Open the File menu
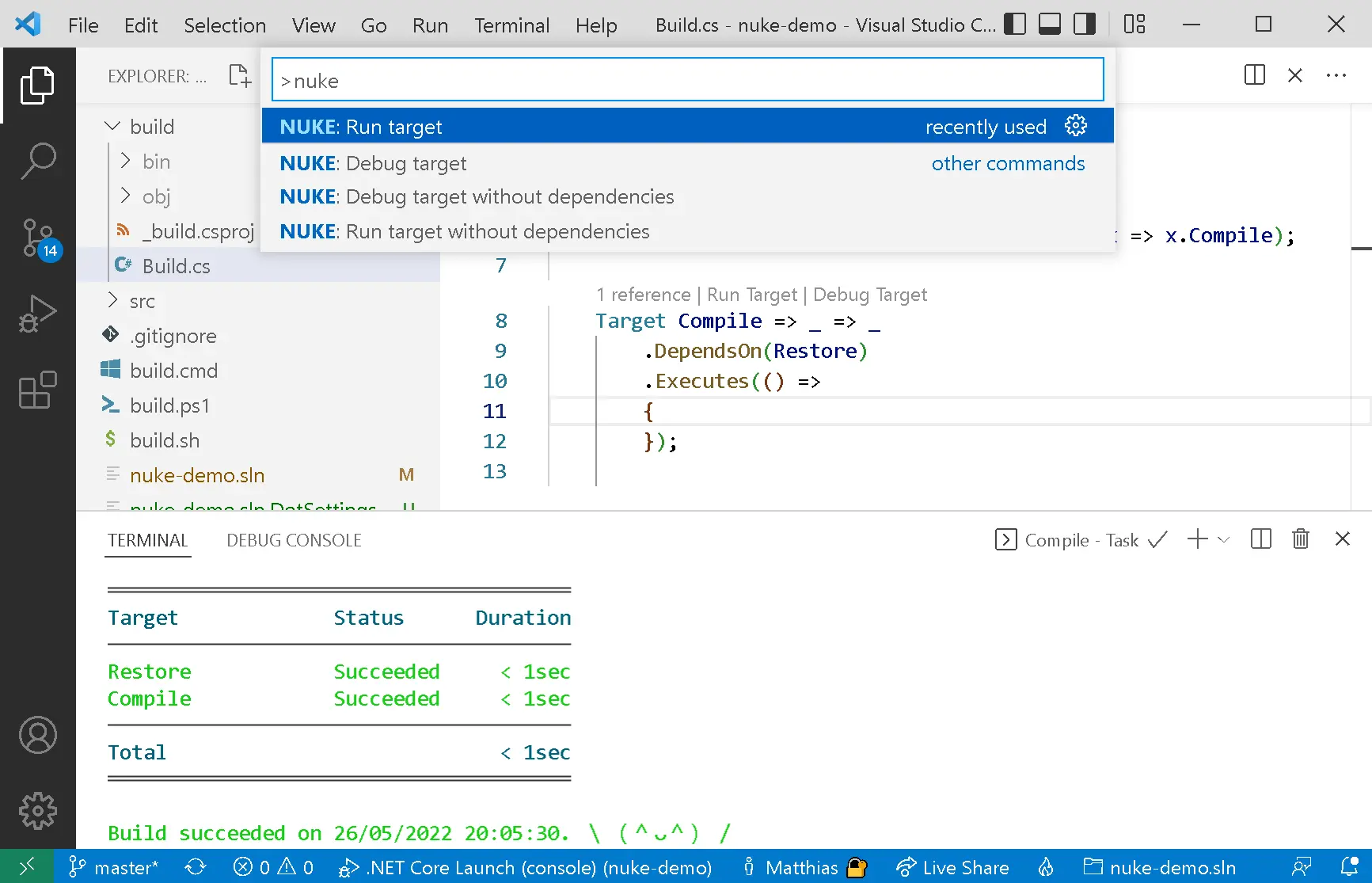The width and height of the screenshot is (1372, 883). (x=83, y=25)
